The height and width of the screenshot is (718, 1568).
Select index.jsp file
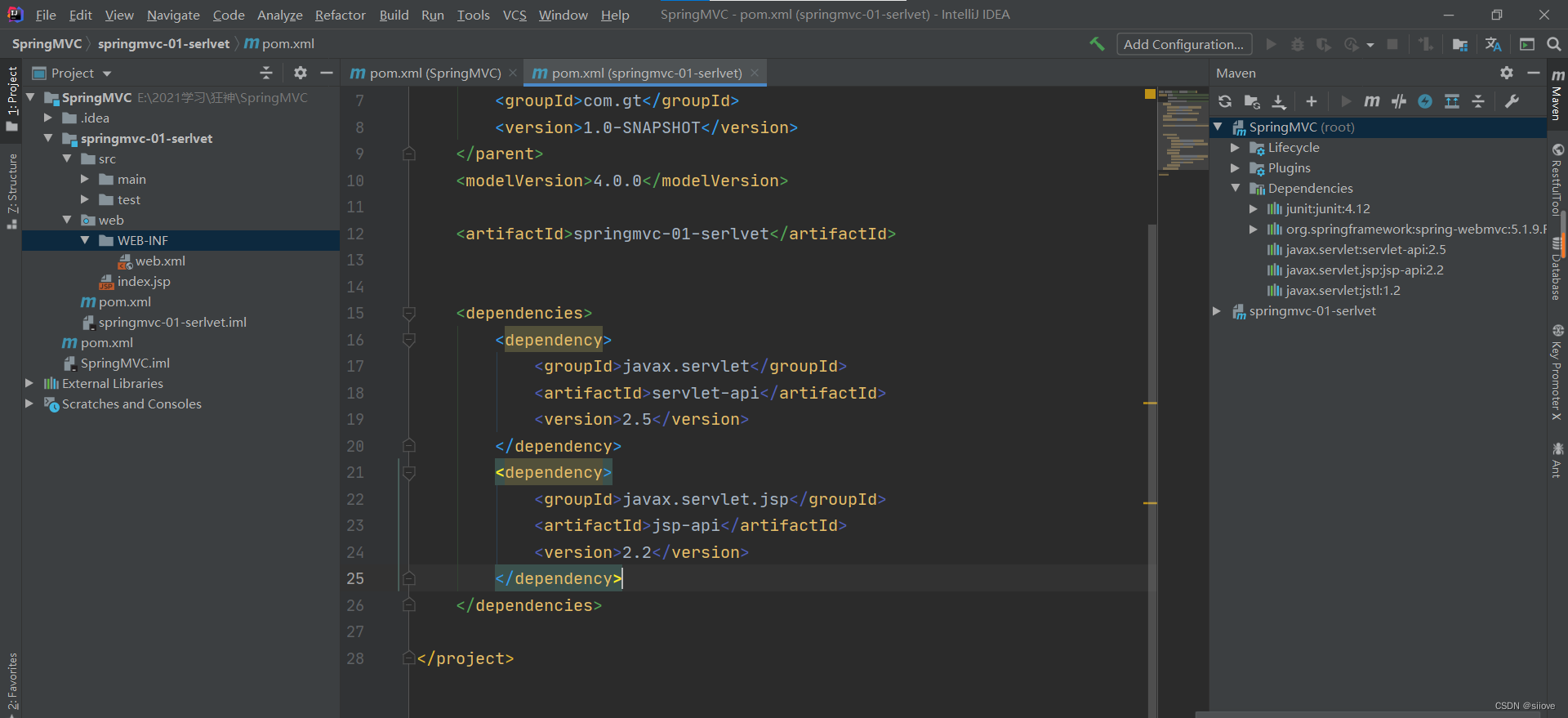click(144, 281)
